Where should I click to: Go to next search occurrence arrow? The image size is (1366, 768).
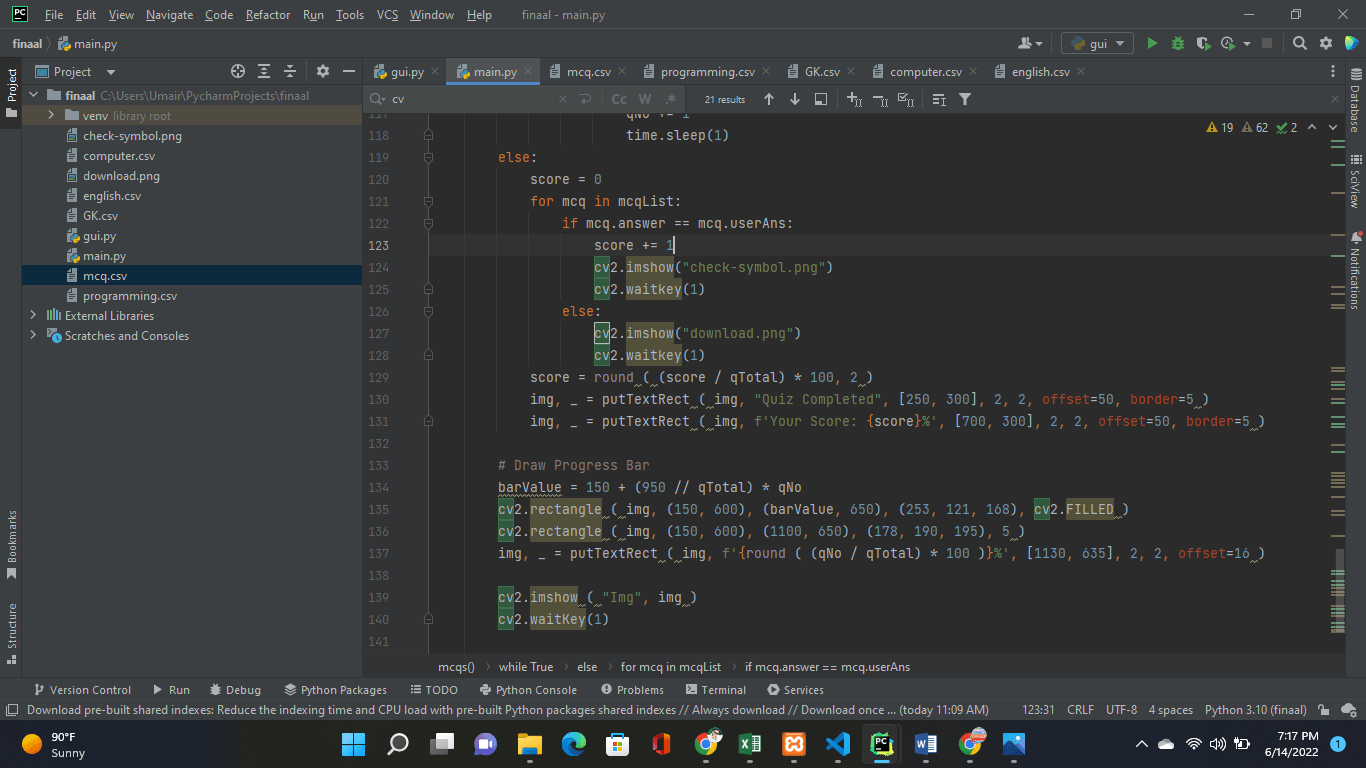point(795,99)
